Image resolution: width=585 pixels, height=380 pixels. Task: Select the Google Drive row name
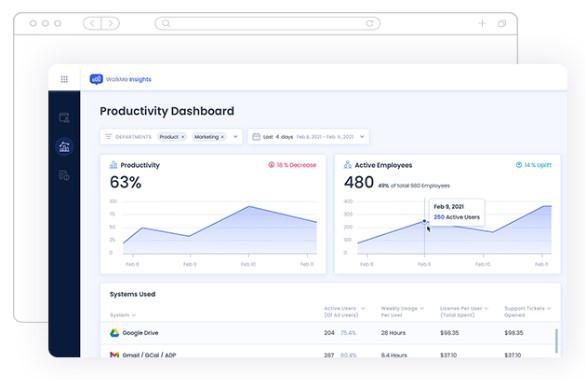click(140, 333)
